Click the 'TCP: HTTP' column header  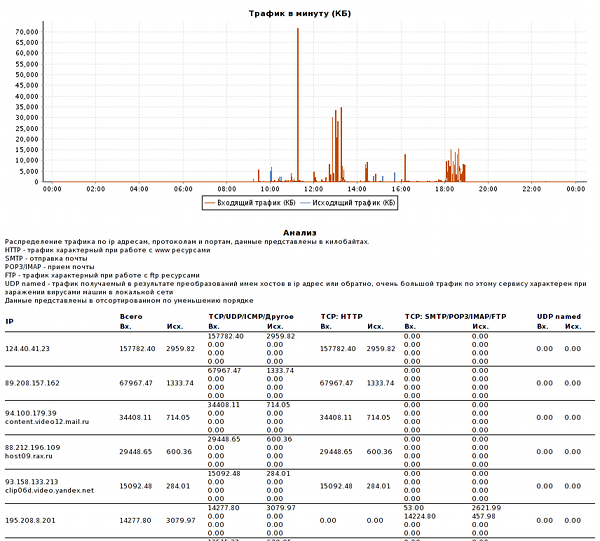pyautogui.click(x=341, y=316)
